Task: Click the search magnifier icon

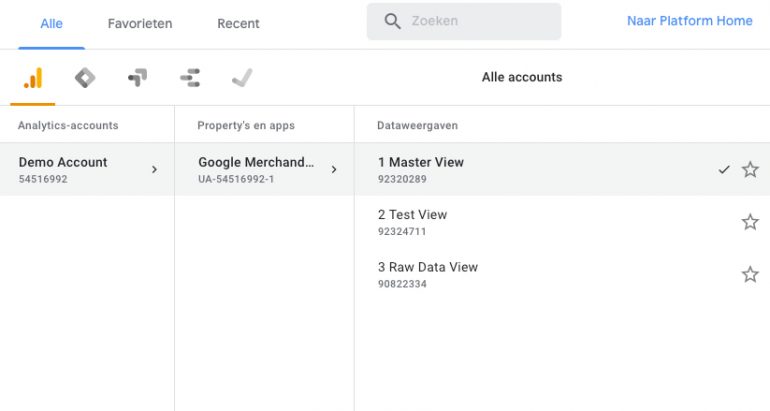Action: [x=392, y=21]
